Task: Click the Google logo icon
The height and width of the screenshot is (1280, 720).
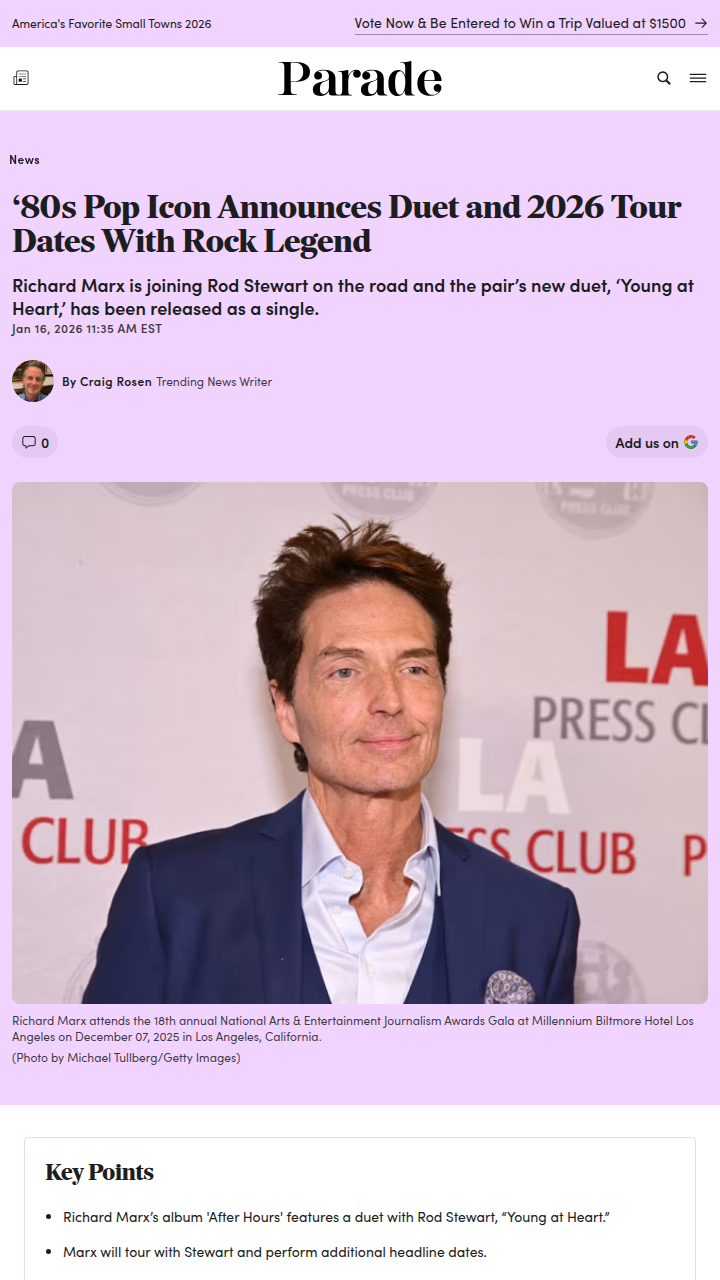Action: tap(691, 442)
